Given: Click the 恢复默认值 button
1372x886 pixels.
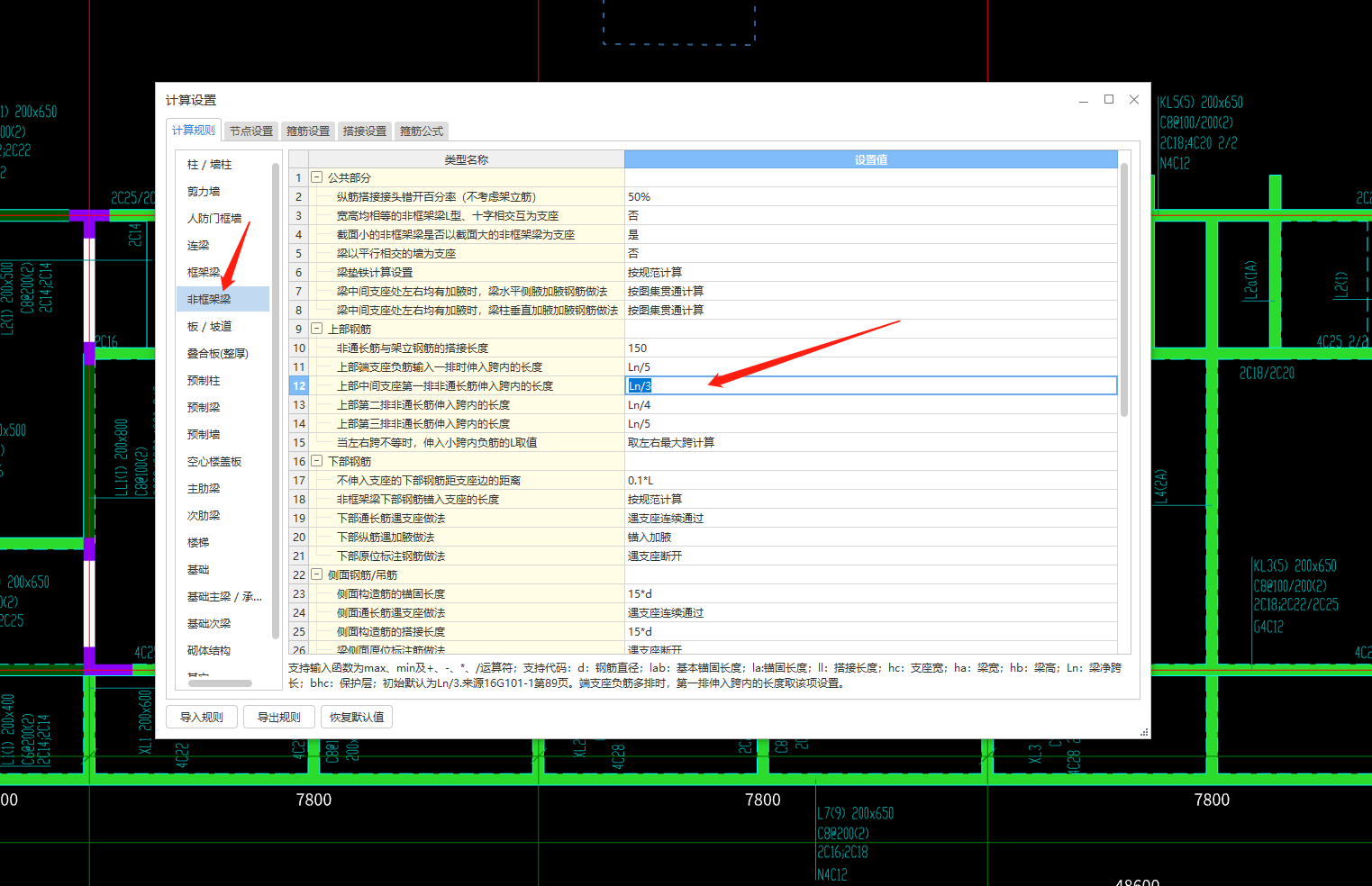Looking at the screenshot, I should (x=357, y=717).
